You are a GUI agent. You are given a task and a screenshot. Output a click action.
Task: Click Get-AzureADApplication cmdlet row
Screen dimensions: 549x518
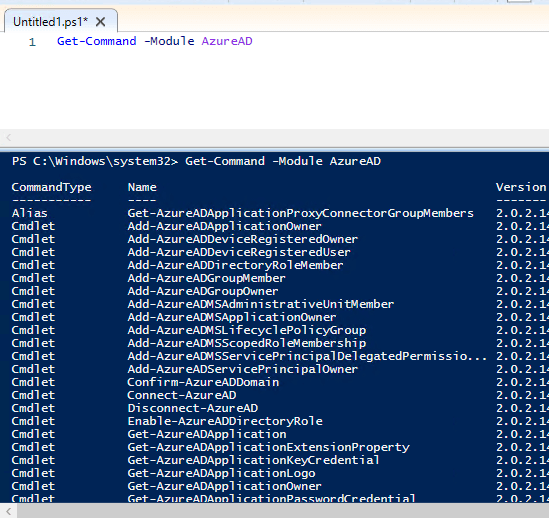click(207, 434)
